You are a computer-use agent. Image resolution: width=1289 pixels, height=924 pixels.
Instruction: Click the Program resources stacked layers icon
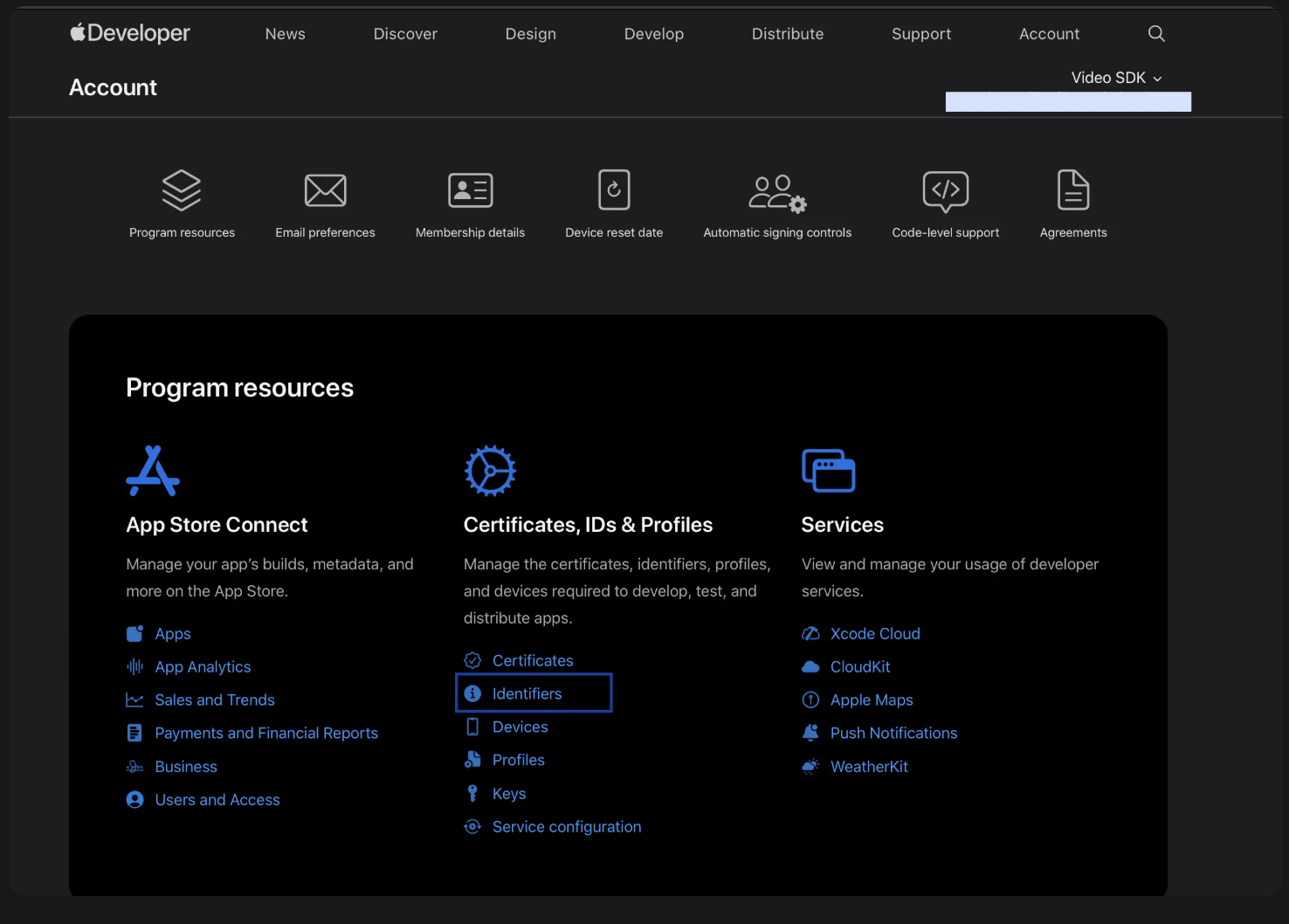click(182, 190)
